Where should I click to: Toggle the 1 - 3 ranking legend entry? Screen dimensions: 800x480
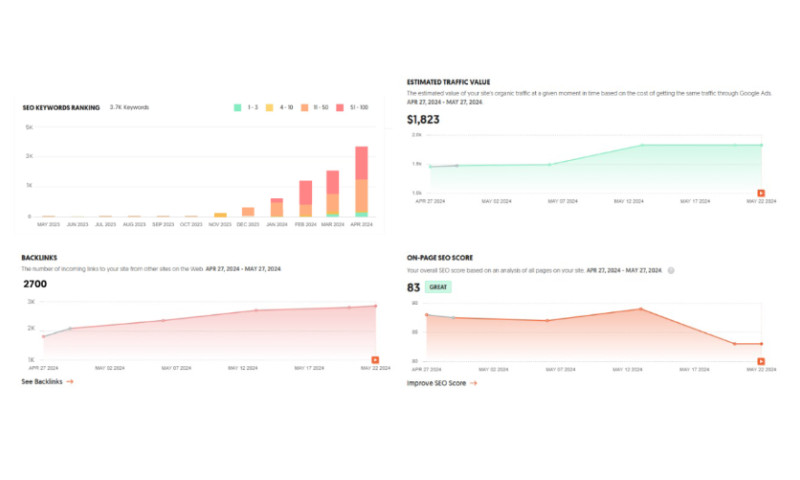[x=243, y=107]
